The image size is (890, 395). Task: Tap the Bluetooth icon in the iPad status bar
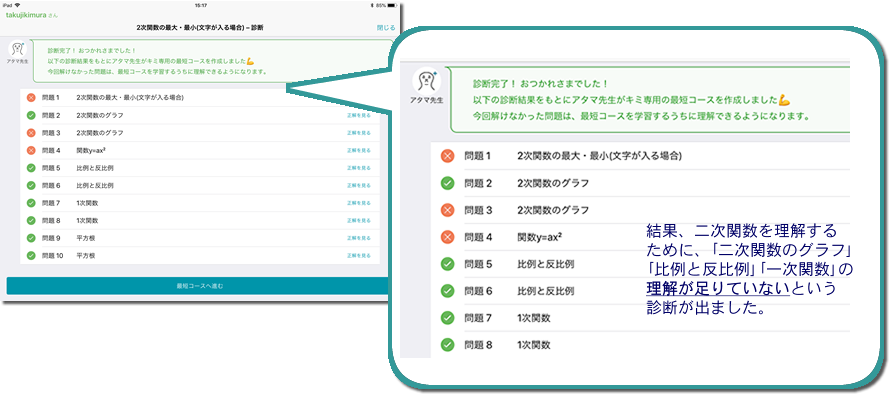coord(371,5)
